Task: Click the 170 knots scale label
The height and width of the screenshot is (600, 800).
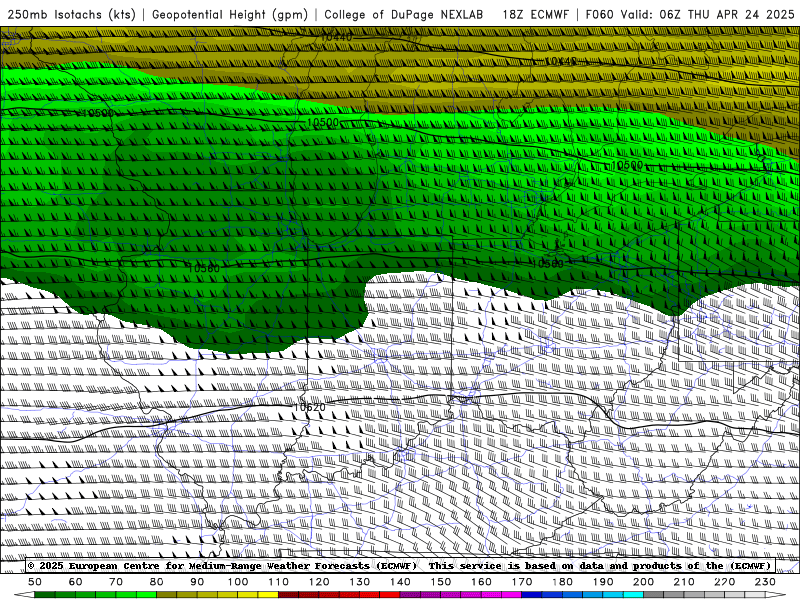Action: tap(522, 582)
